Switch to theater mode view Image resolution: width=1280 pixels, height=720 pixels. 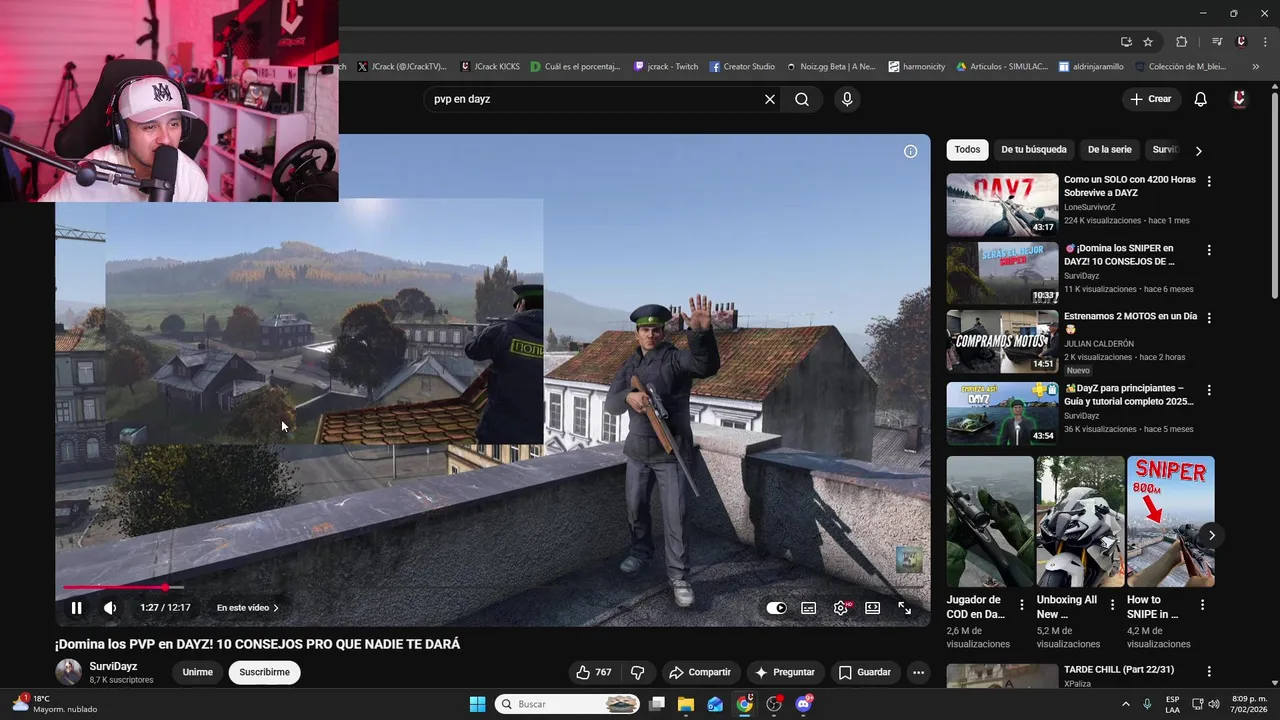(872, 608)
